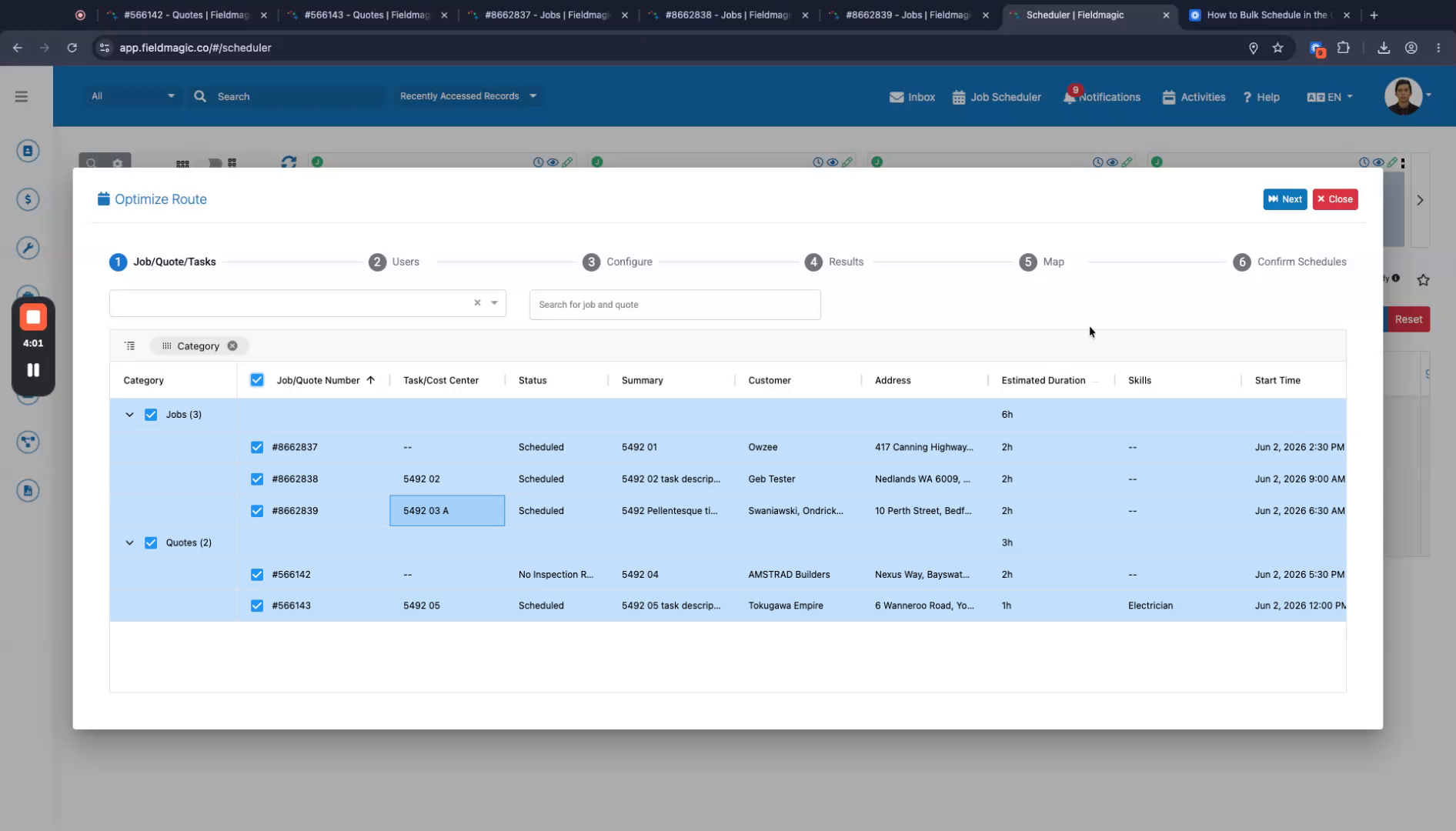Open a new browser tab
Screen dimensions: 1456x831
[x=1374, y=15]
